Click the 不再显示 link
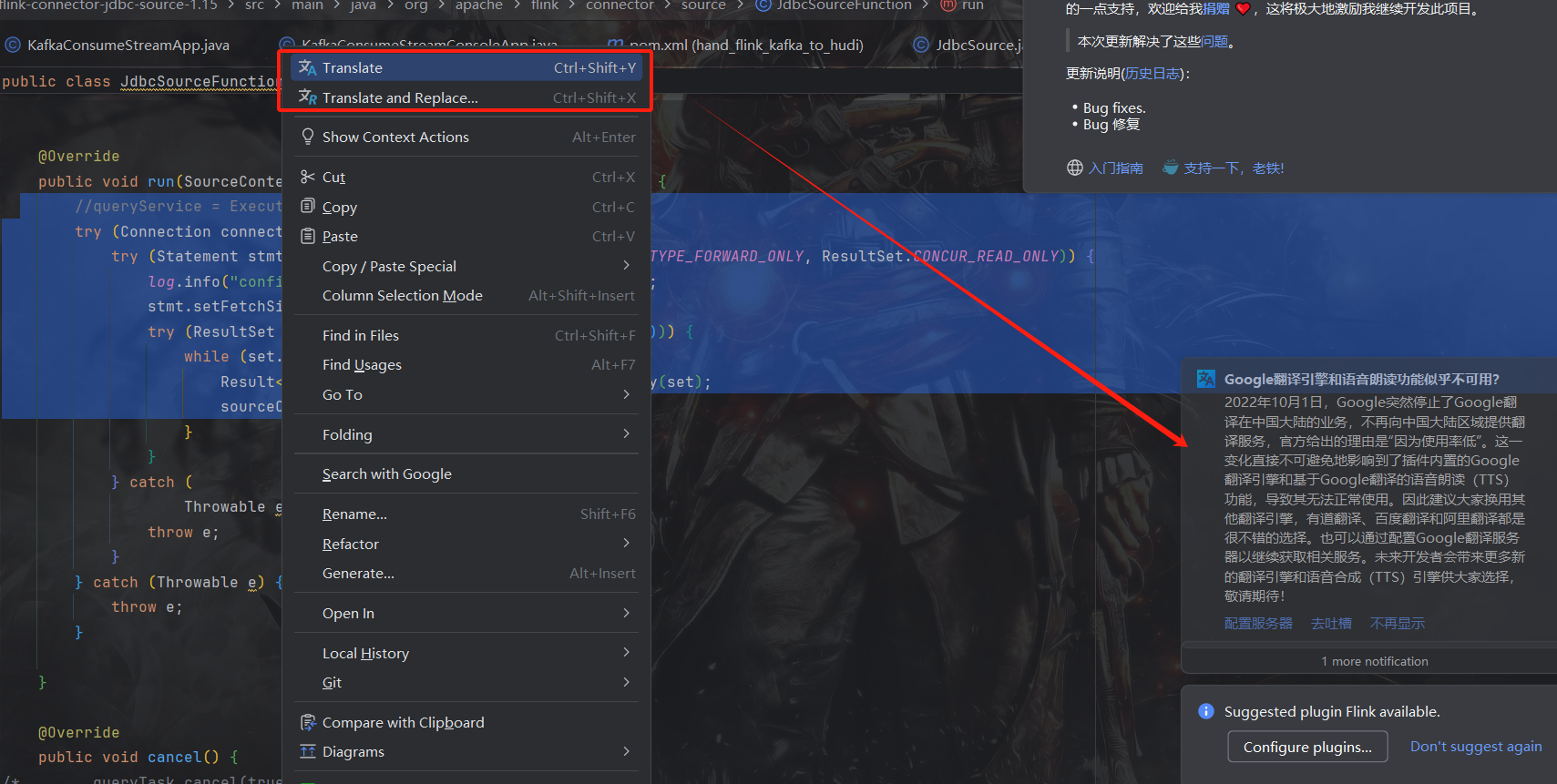 (x=1397, y=623)
